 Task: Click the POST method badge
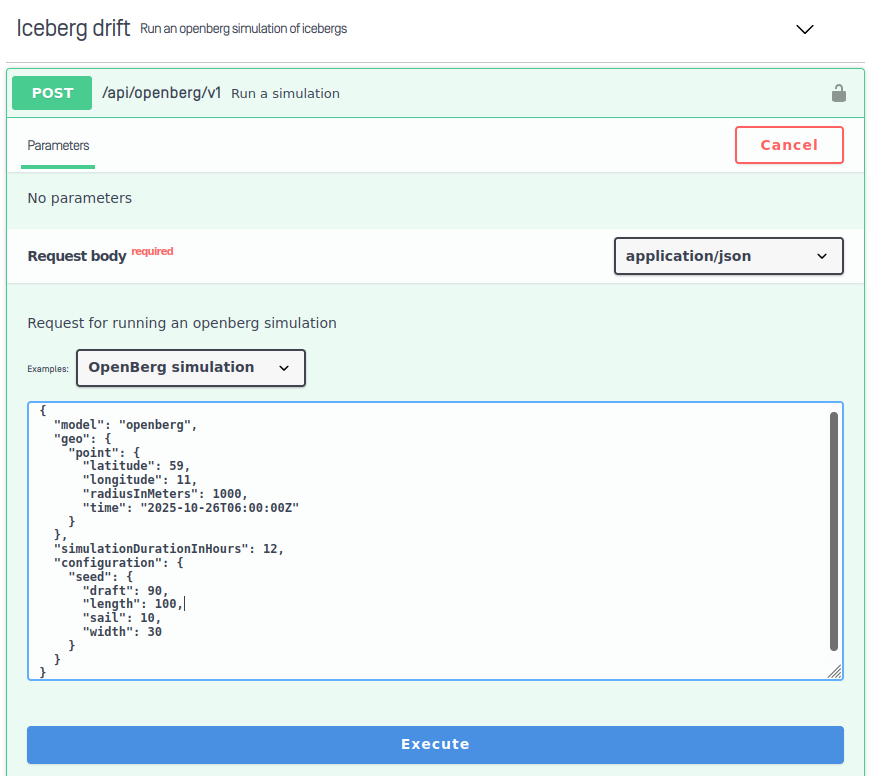[x=51, y=93]
